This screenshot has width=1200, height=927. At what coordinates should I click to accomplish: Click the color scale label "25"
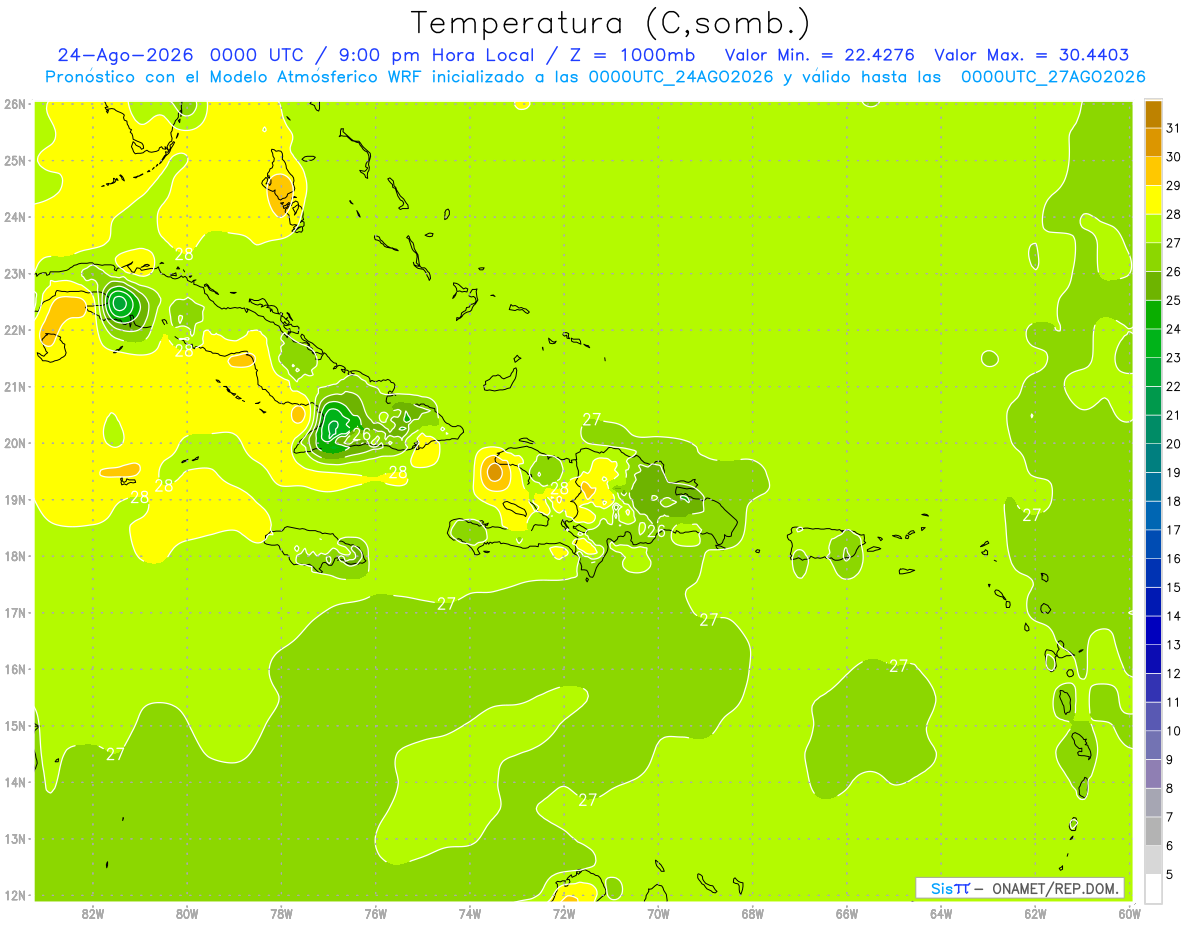pos(1174,300)
